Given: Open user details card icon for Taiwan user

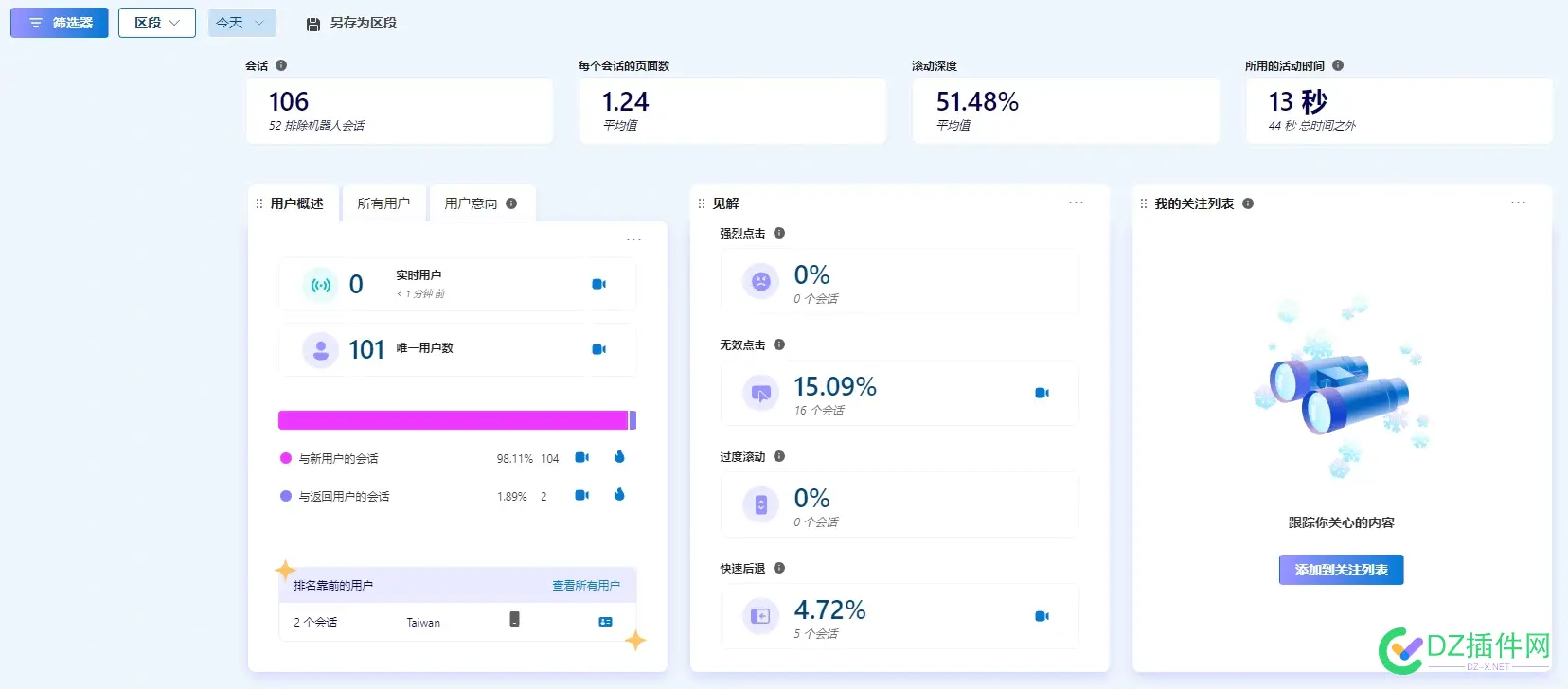Looking at the screenshot, I should click(605, 622).
